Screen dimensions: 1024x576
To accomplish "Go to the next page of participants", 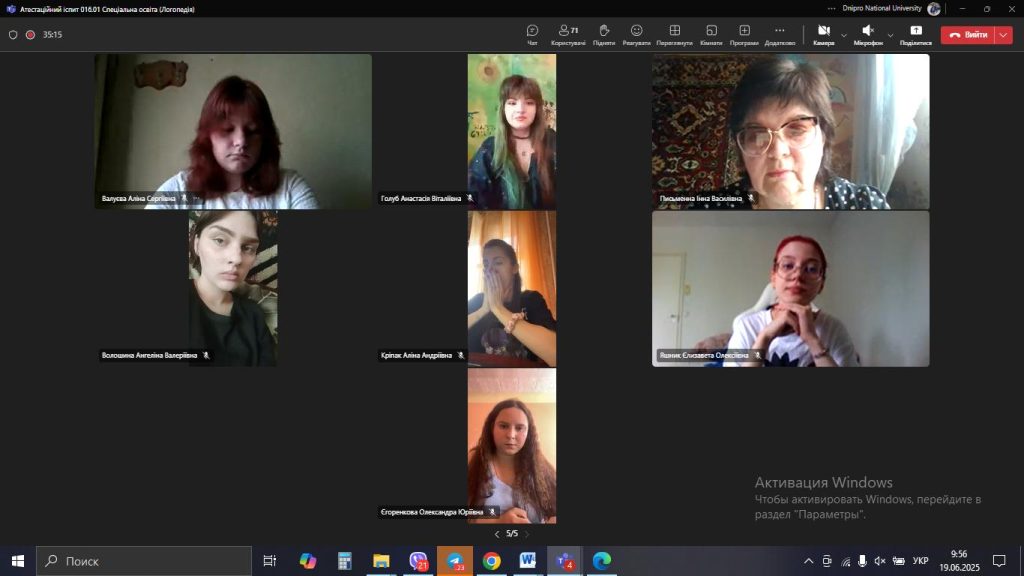I will click(x=527, y=534).
